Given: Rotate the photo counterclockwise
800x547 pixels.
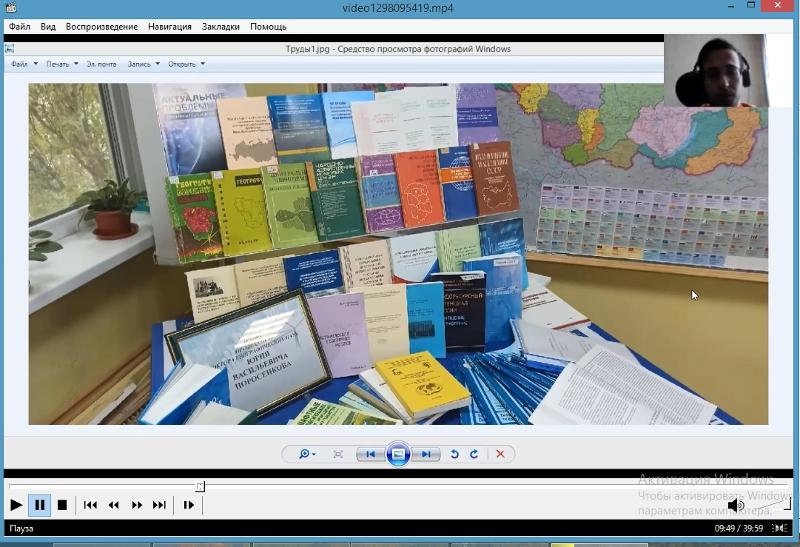Looking at the screenshot, I should (455, 454).
